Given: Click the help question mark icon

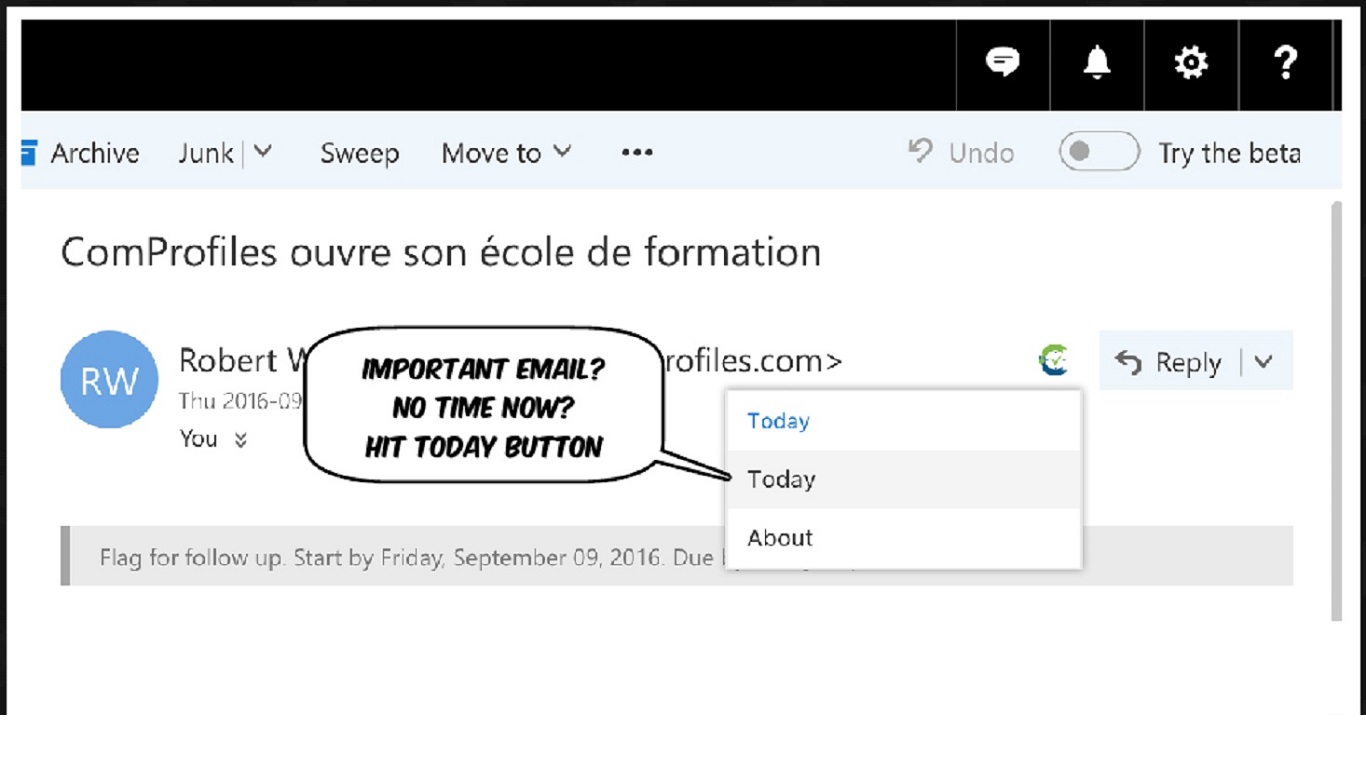Looking at the screenshot, I should point(1285,63).
